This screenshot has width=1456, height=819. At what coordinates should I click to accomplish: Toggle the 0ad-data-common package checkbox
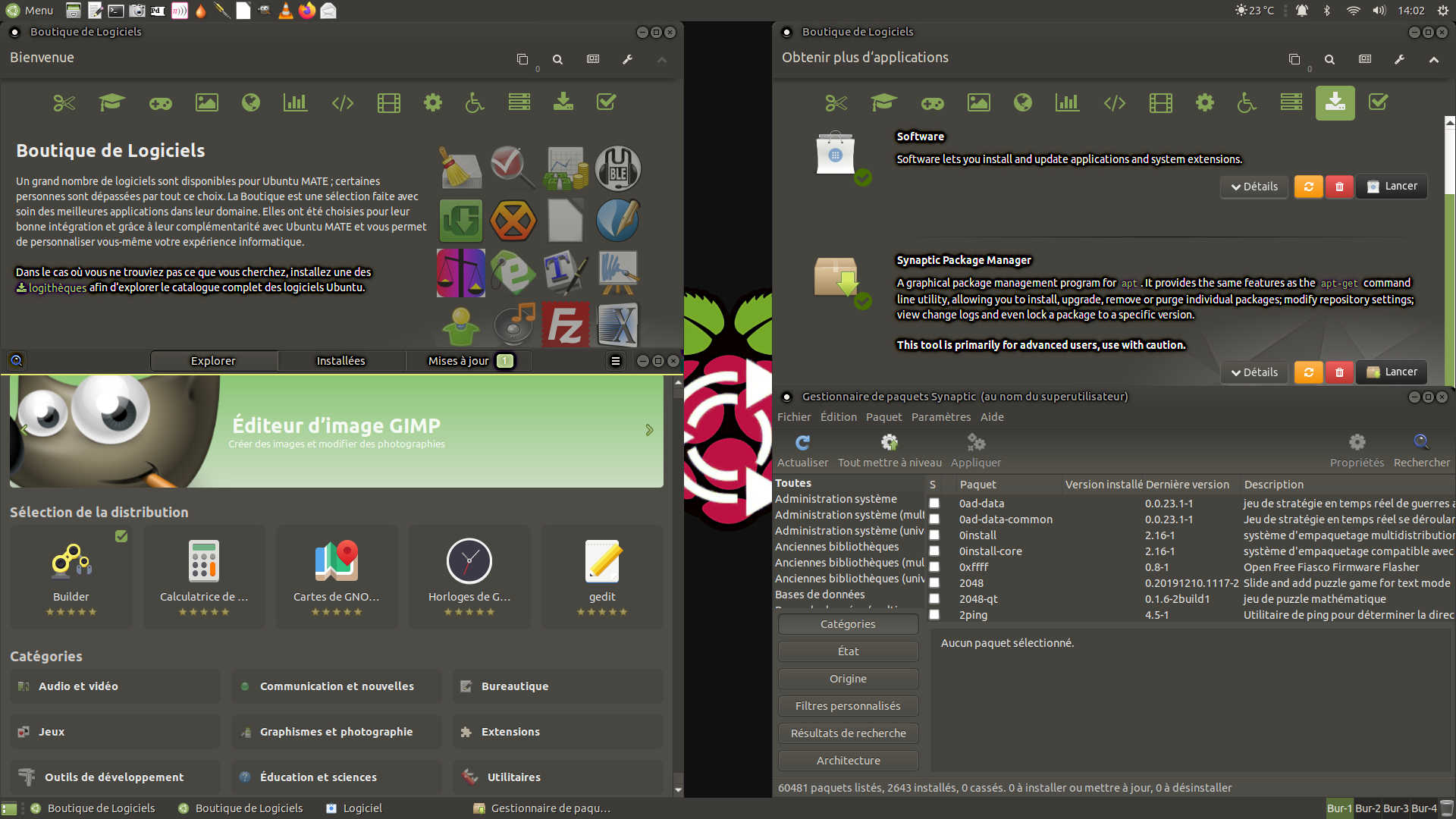pos(934,519)
